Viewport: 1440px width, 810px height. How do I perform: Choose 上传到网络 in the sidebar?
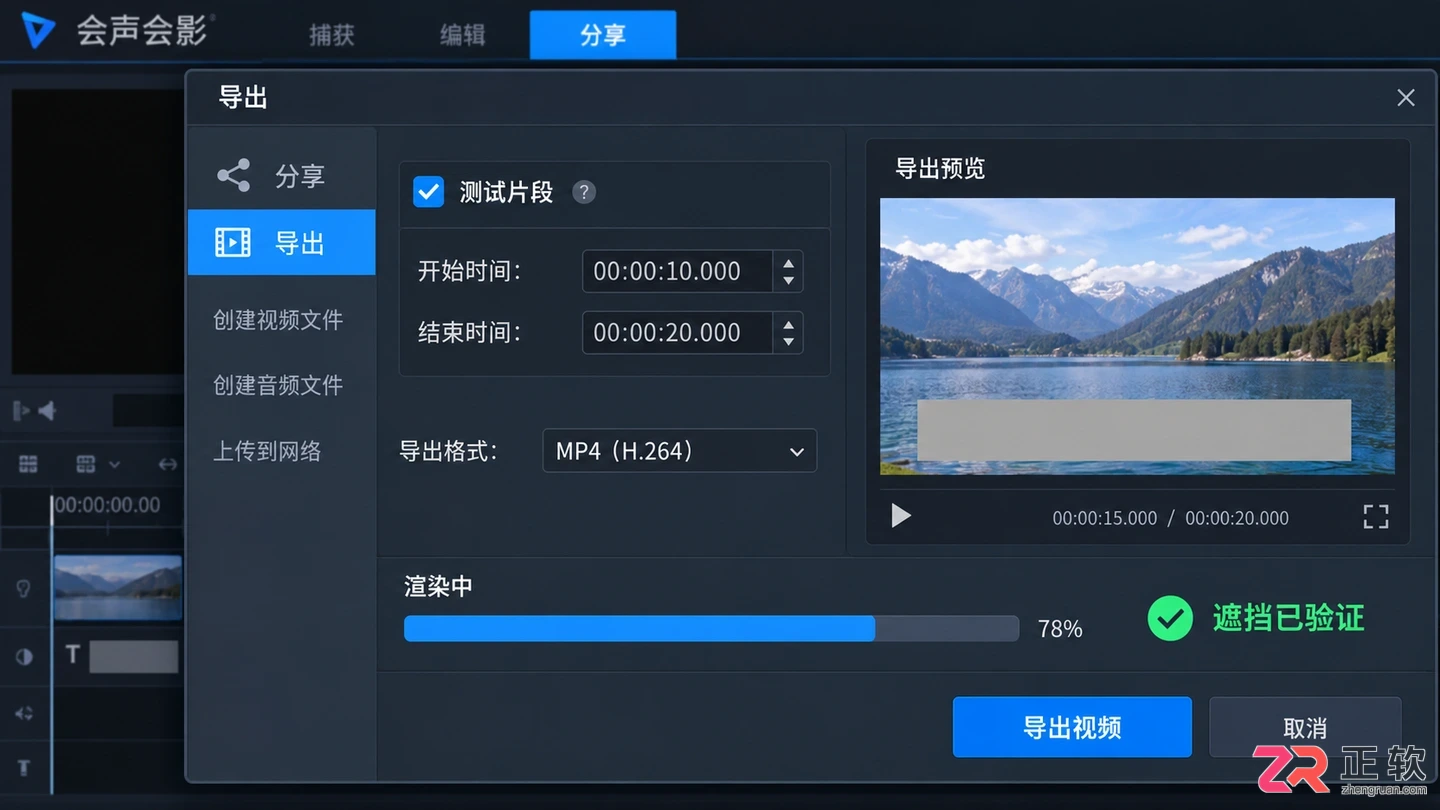point(267,451)
